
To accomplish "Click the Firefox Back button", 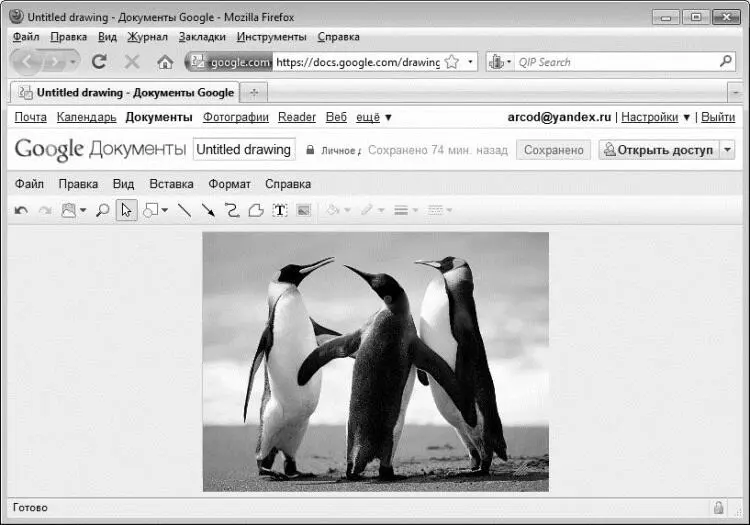I will coord(26,62).
